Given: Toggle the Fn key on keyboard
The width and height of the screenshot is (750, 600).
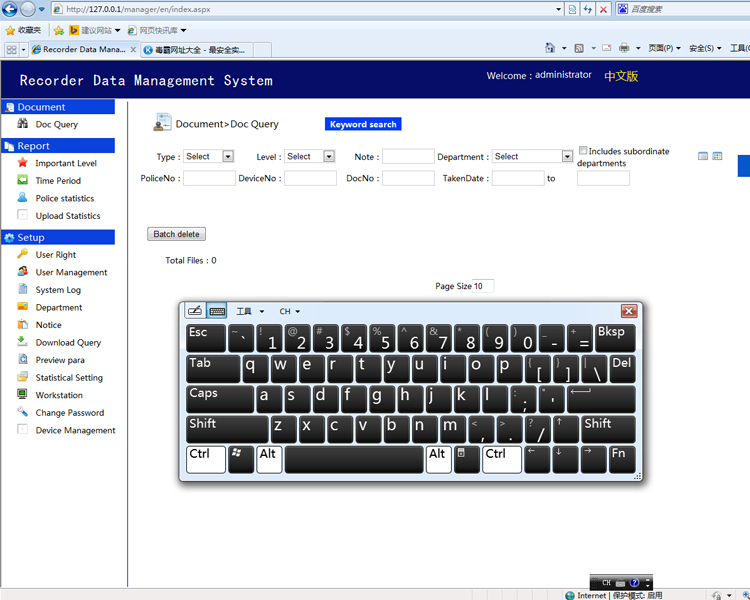Looking at the screenshot, I should (621, 459).
